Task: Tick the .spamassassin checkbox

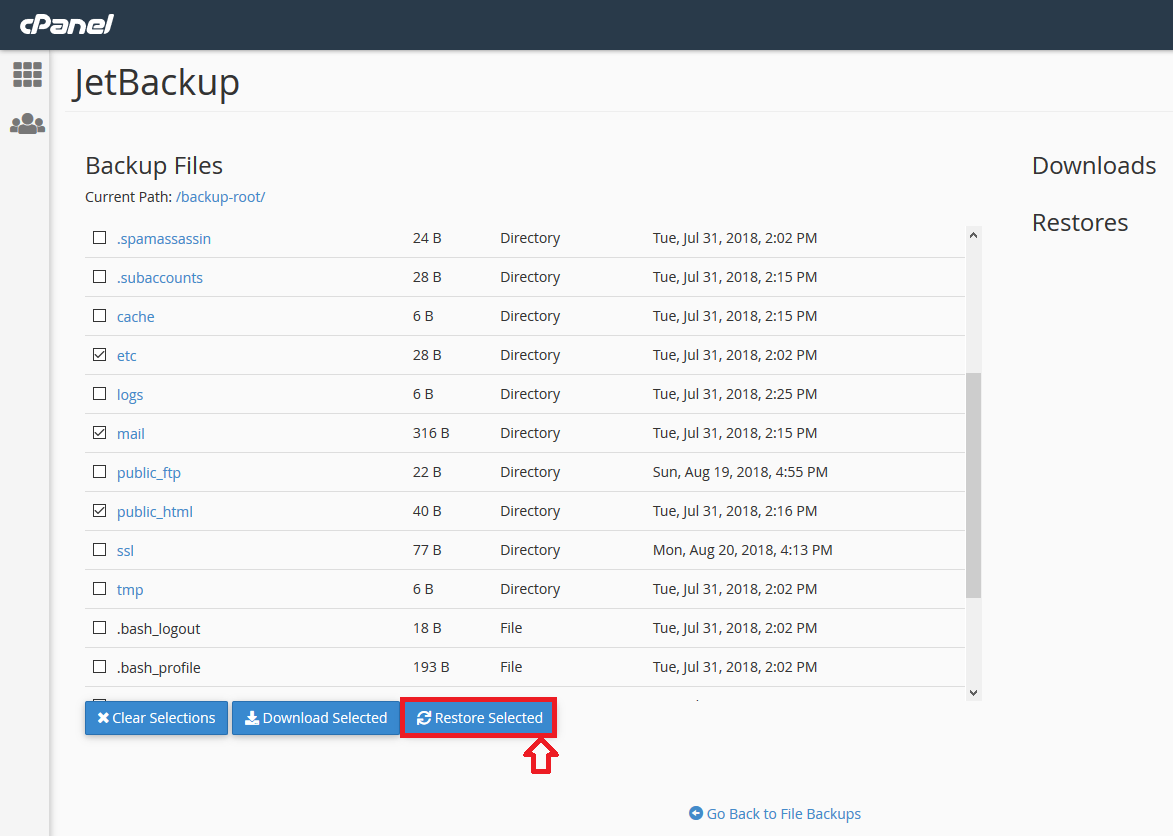Action: coord(99,238)
